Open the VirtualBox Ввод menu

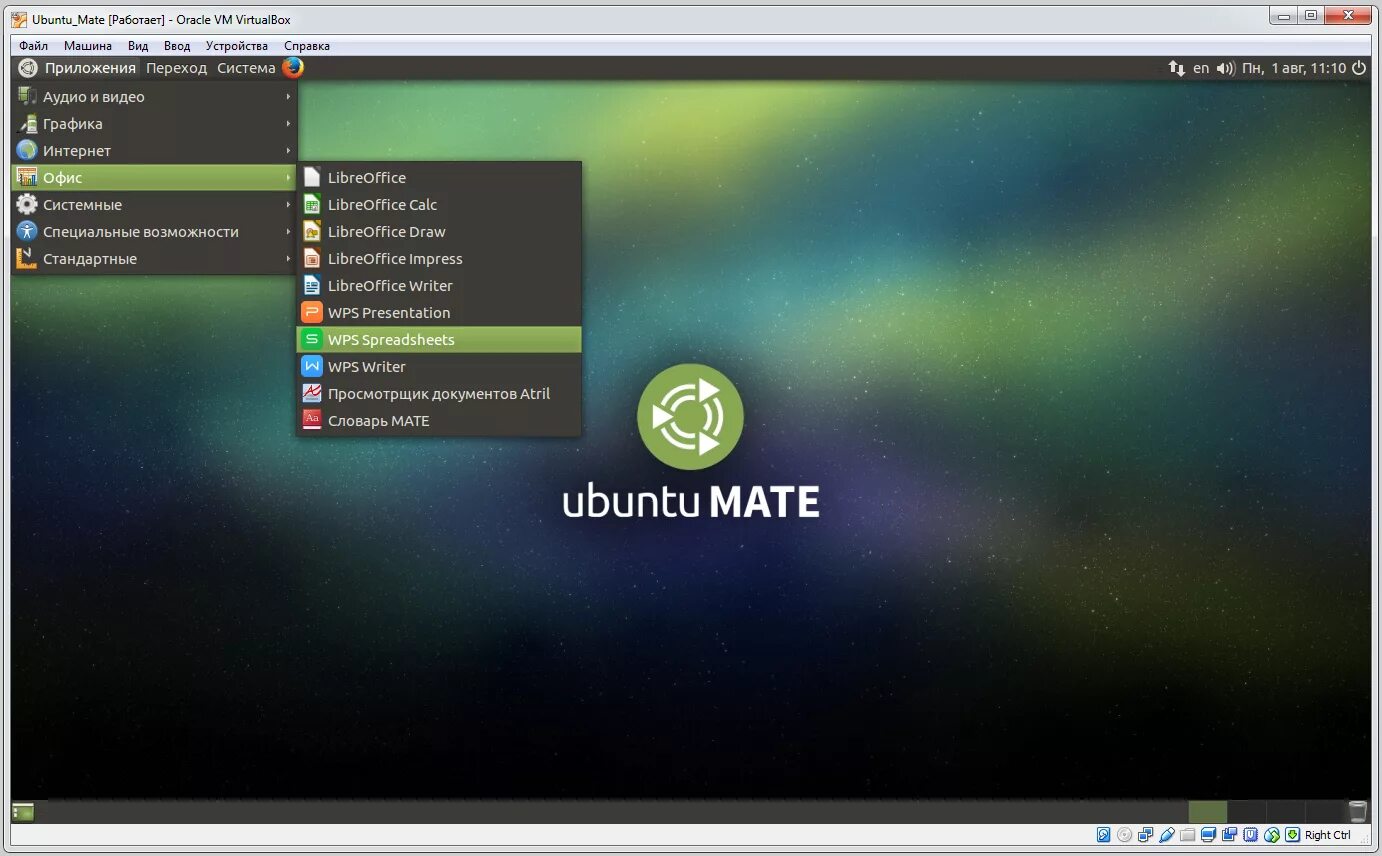click(x=177, y=46)
